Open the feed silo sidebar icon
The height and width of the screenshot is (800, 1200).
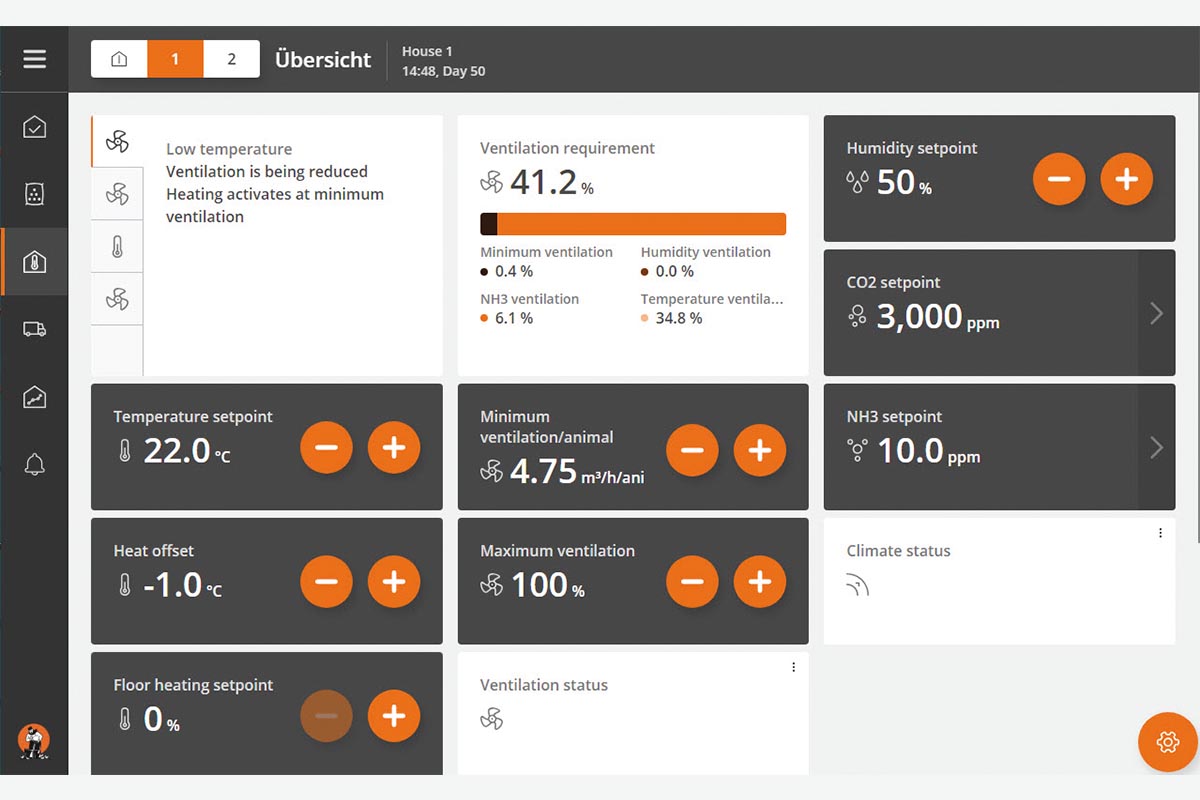coord(34,194)
